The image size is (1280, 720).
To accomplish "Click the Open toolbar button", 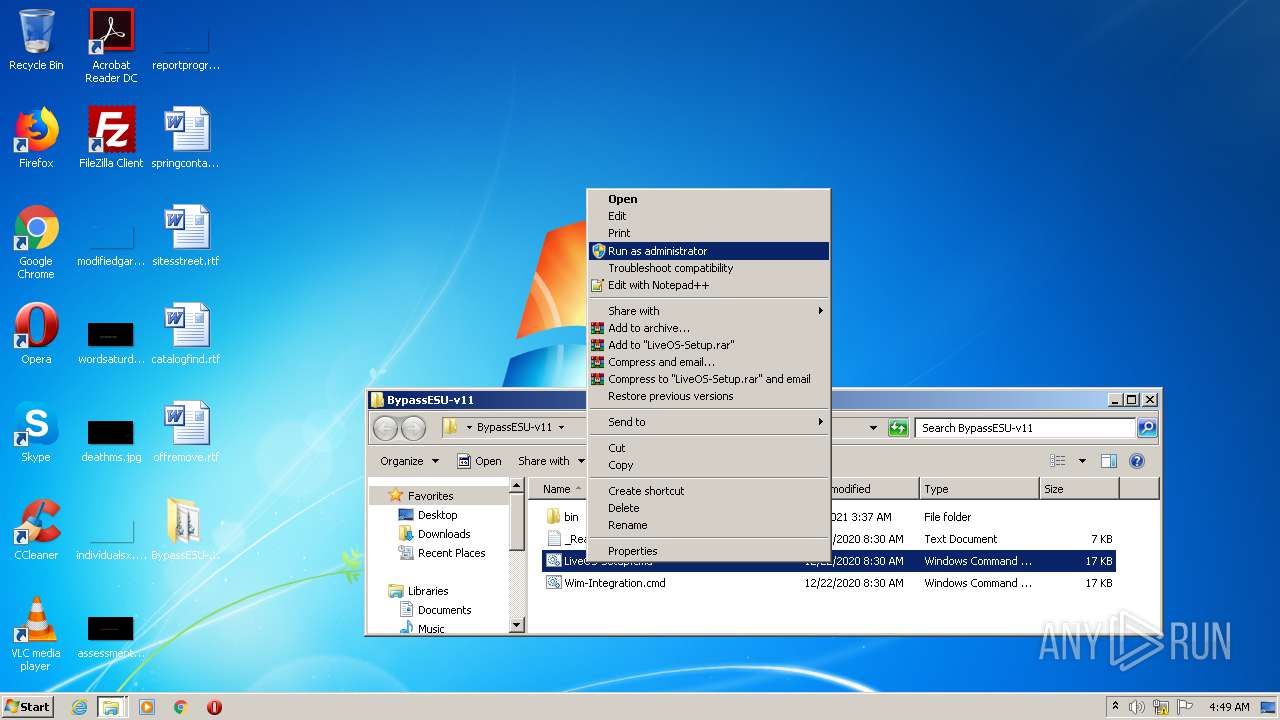I will [x=479, y=461].
